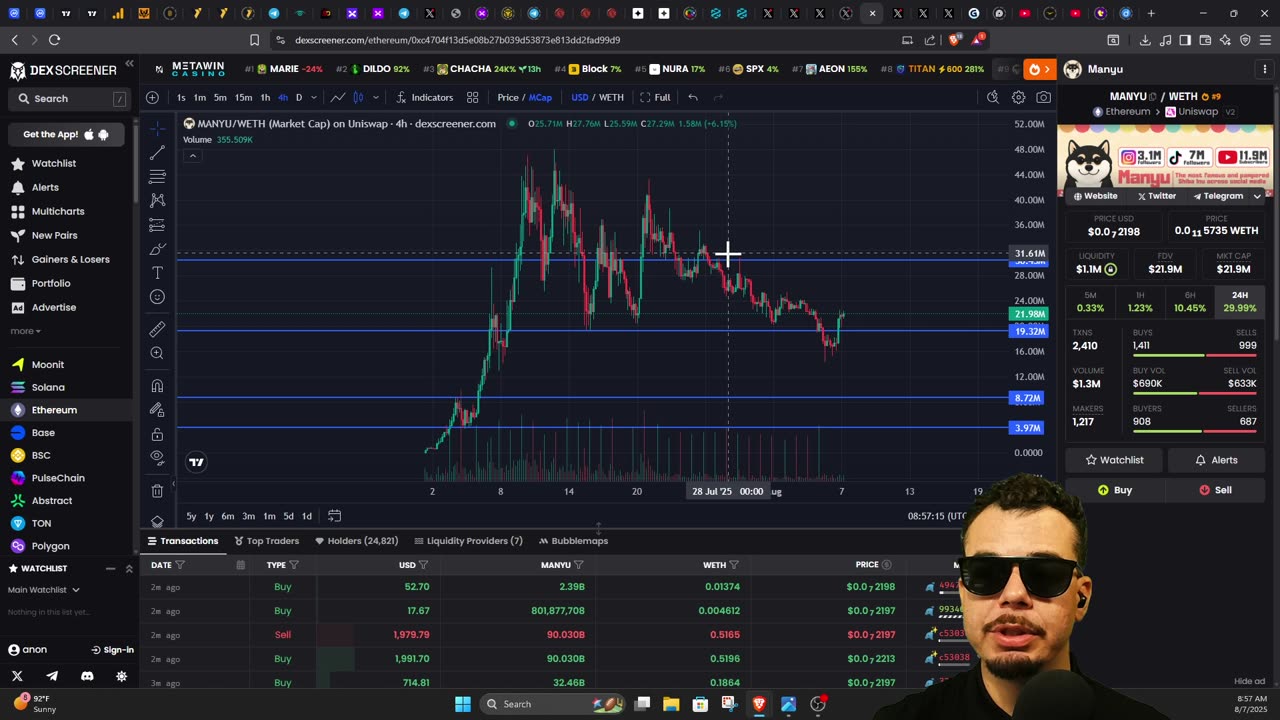Select the trend line drawing tool

tap(157, 153)
